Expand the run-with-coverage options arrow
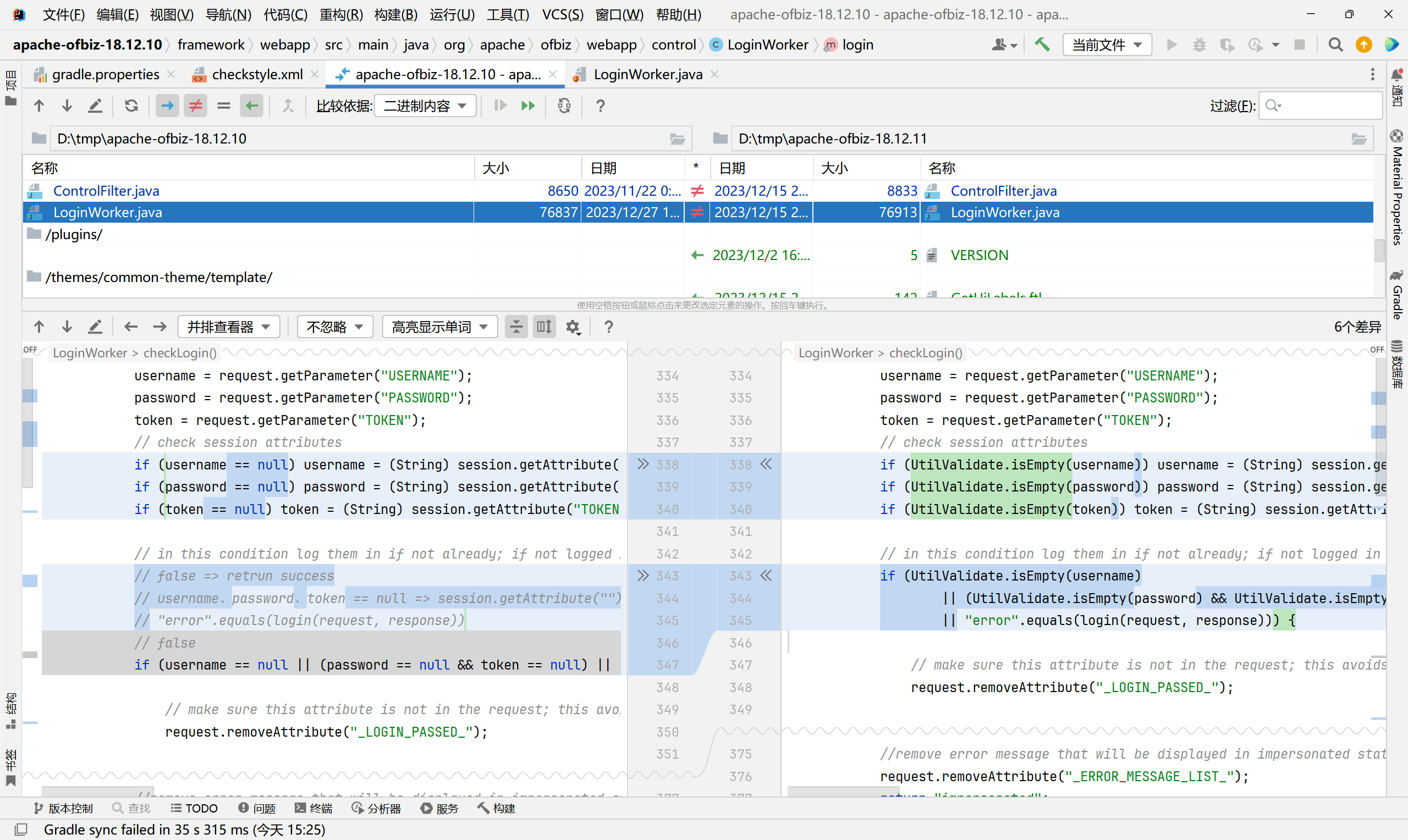Image resolution: width=1408 pixels, height=840 pixels. (1275, 45)
